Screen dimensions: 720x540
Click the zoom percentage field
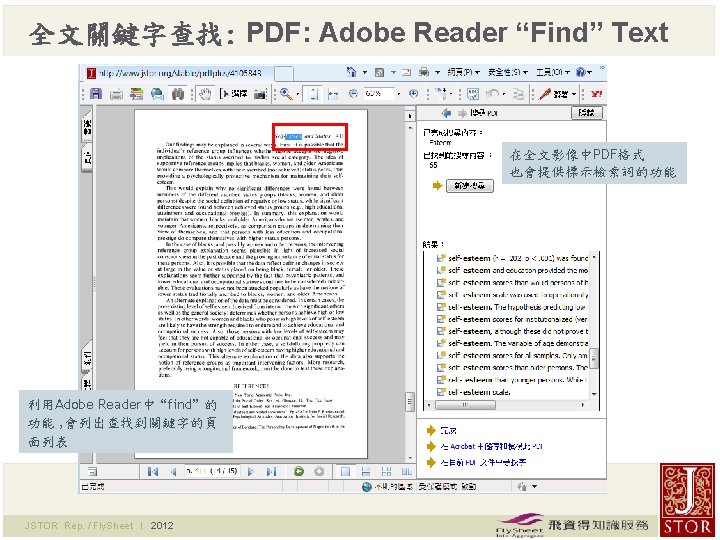378,94
